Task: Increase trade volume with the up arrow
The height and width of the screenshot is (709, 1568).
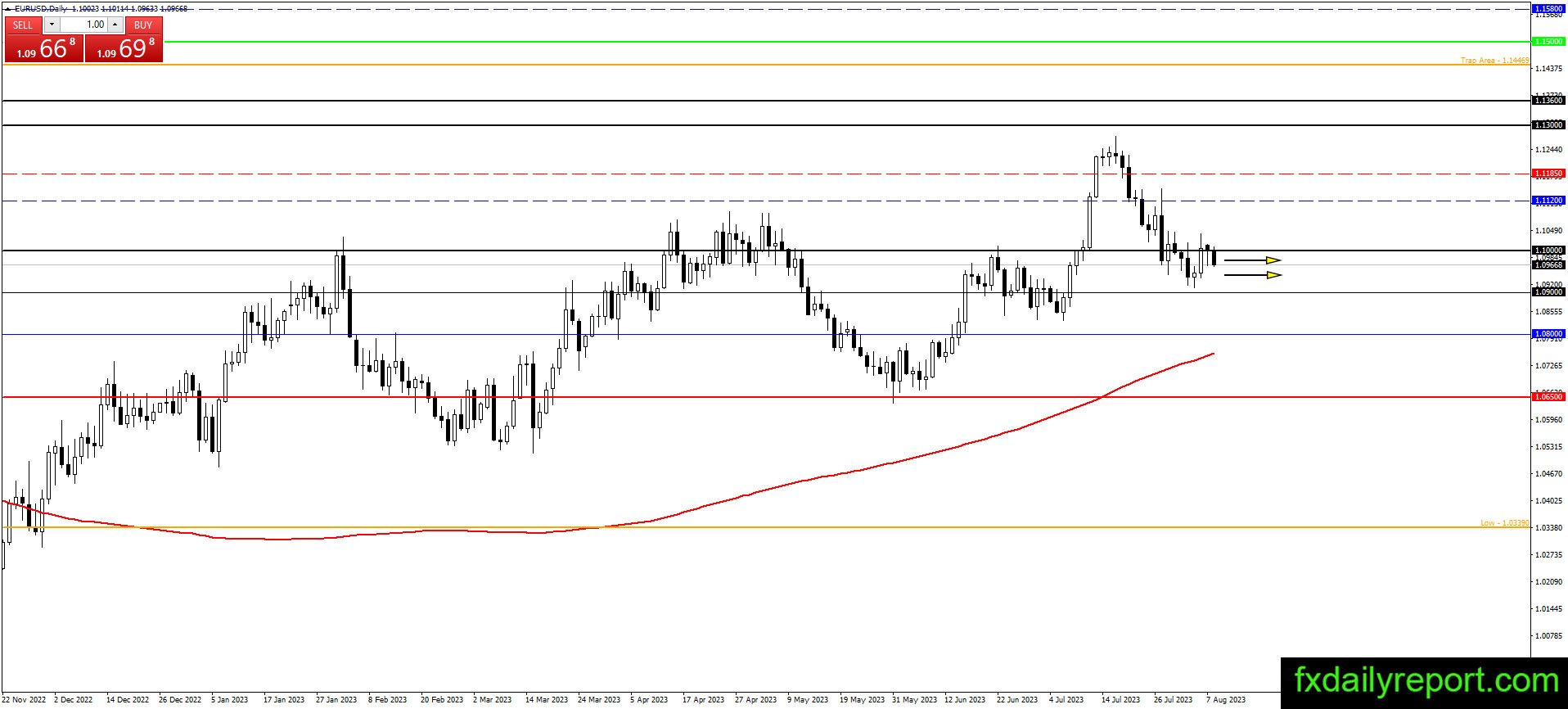Action: click(115, 25)
